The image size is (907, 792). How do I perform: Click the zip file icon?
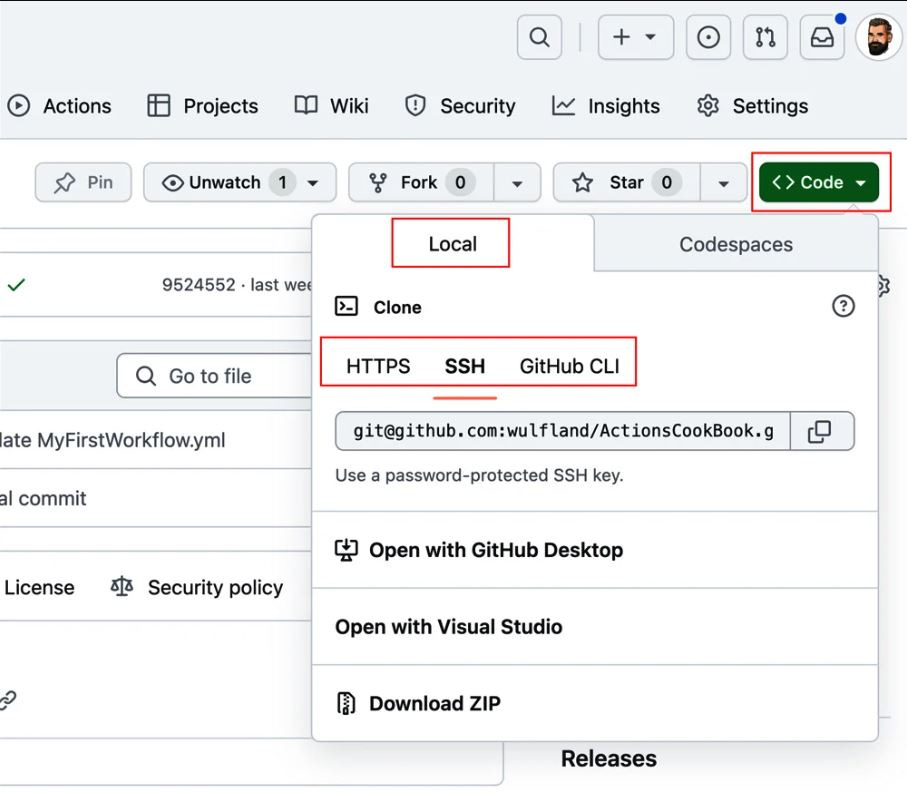[346, 703]
